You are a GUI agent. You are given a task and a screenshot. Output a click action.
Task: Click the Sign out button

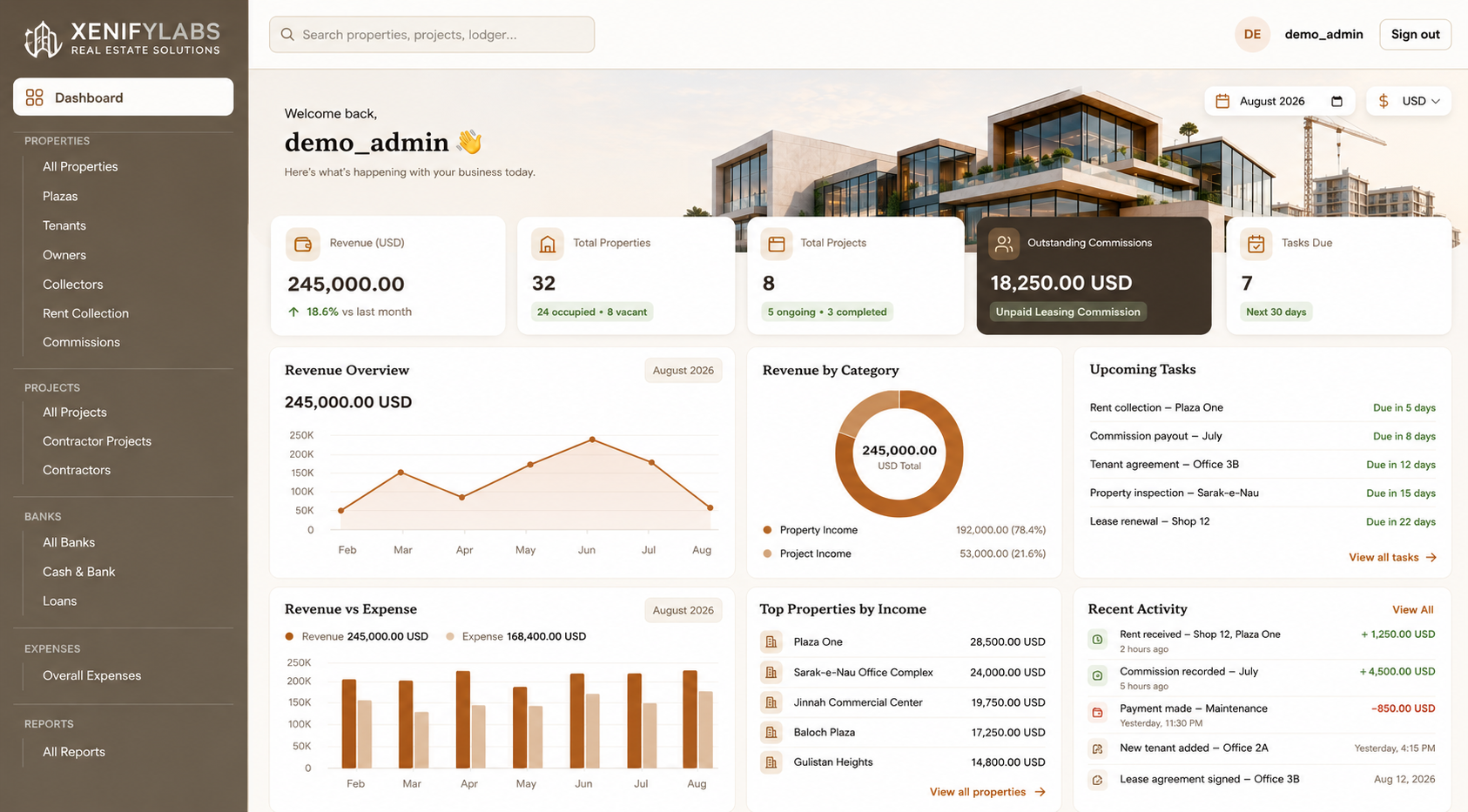click(x=1415, y=35)
